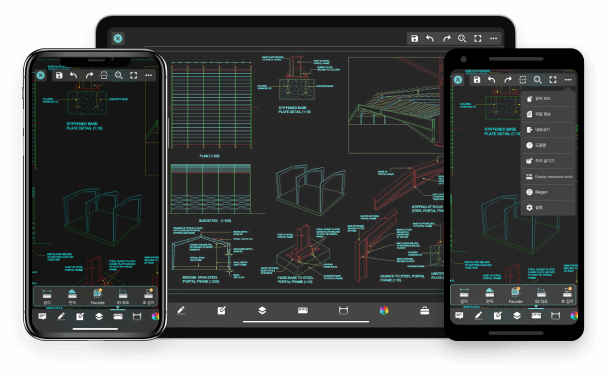Image resolution: width=607 pixels, height=381 pixels.
Task: Open the color wheel on Android phone
Action: [x=574, y=316]
